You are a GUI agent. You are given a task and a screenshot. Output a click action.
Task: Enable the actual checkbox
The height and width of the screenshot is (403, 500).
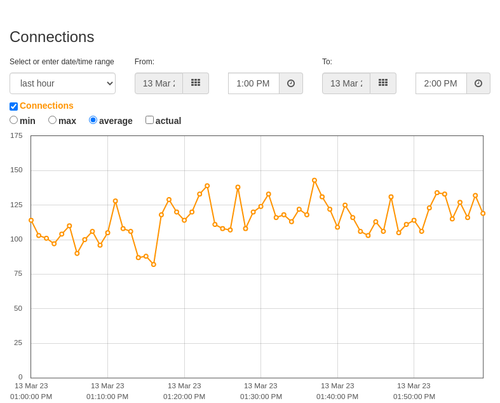pos(150,120)
